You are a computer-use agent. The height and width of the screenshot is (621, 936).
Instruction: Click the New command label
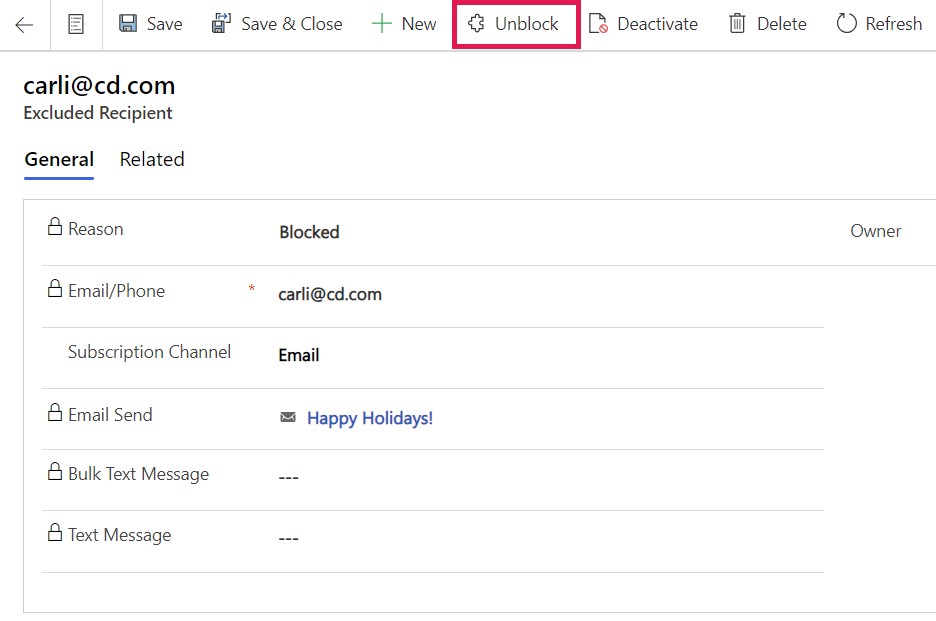coord(419,24)
